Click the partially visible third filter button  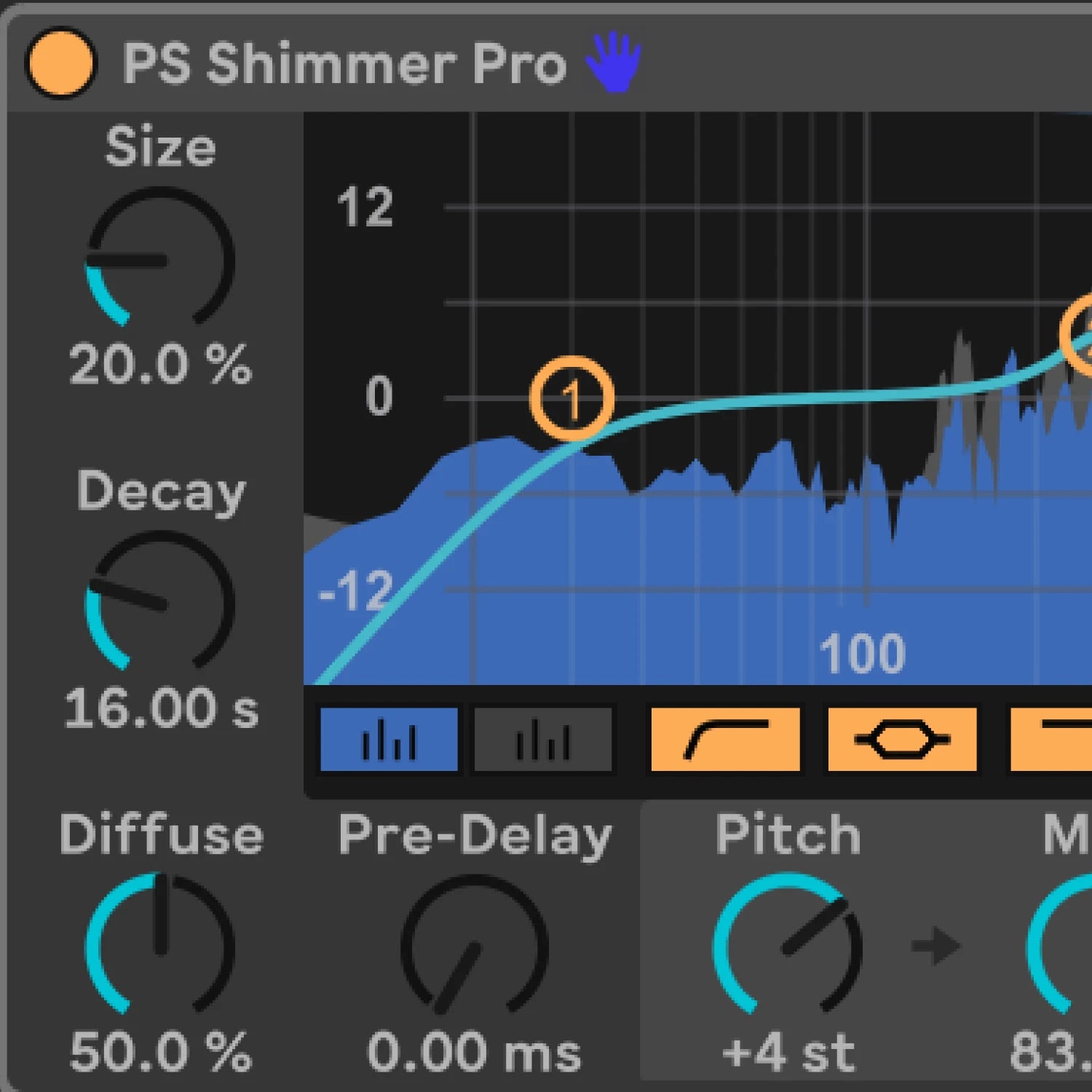click(x=1052, y=740)
